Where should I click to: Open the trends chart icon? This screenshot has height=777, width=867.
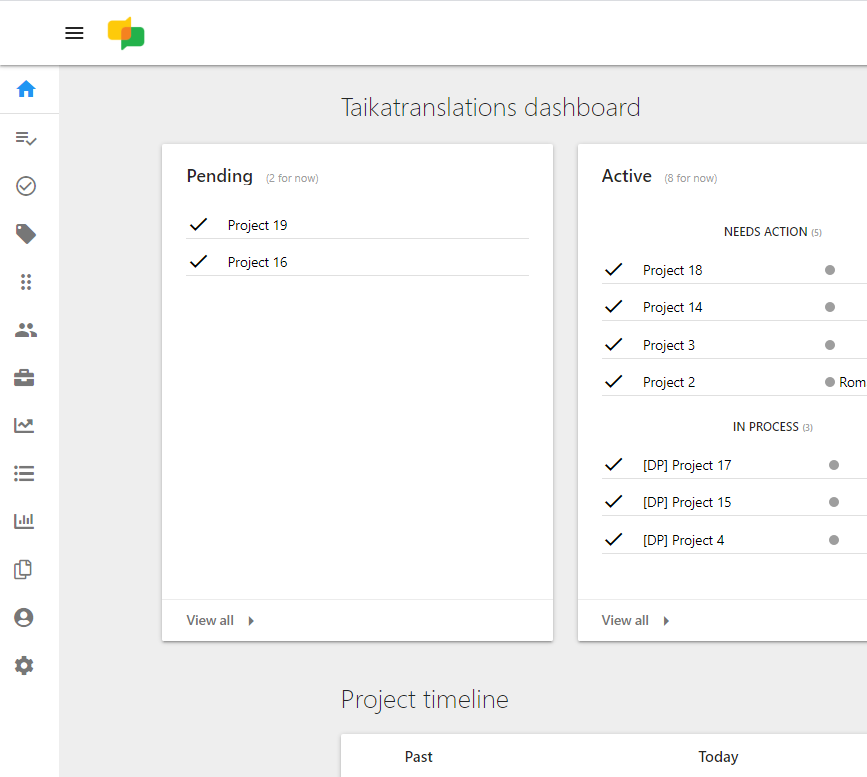tap(25, 425)
